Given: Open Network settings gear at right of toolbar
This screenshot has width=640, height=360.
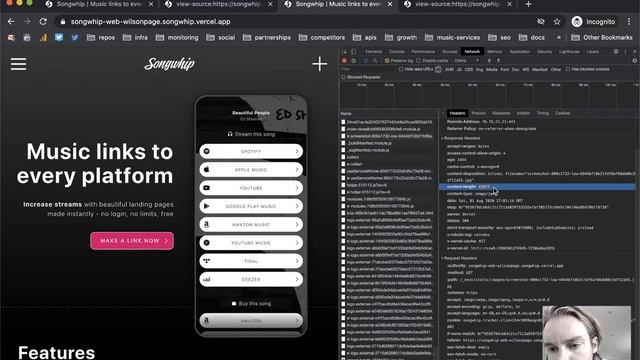Looking at the screenshot, I should pos(634,61).
